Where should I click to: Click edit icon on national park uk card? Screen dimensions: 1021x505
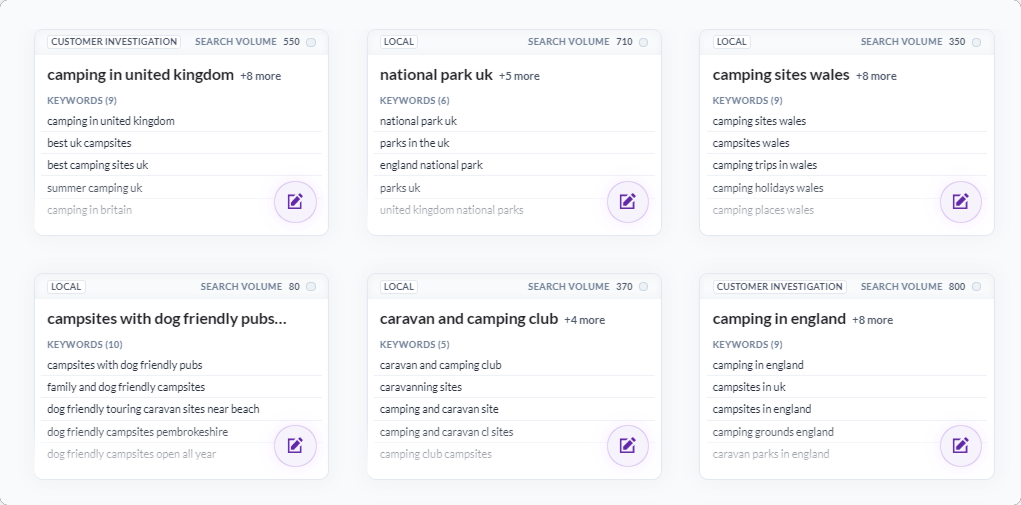[628, 202]
